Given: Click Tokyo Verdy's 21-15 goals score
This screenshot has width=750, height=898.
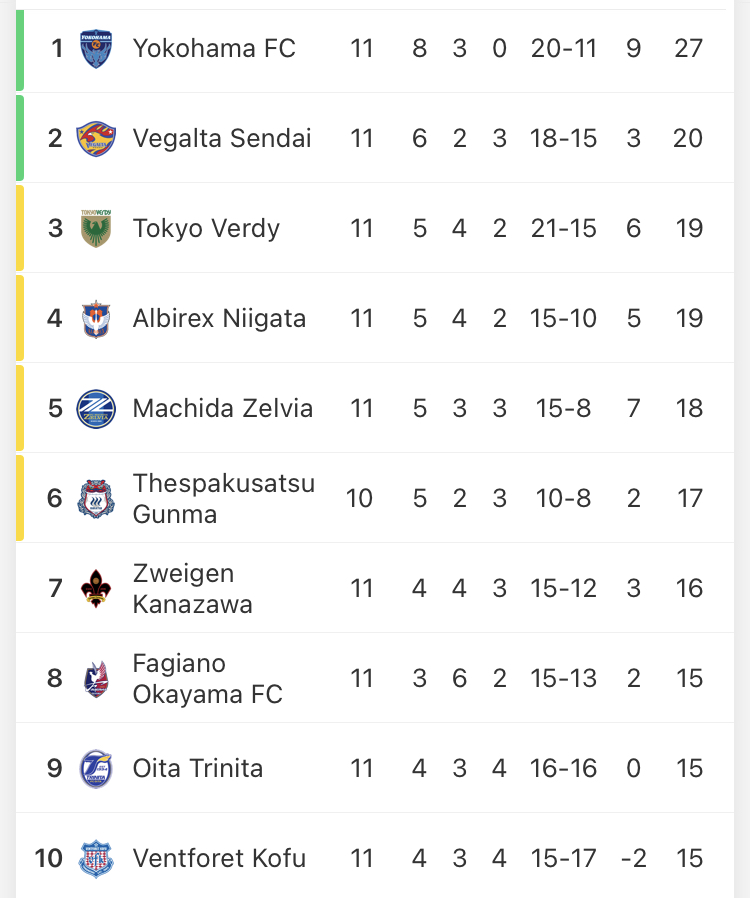Looking at the screenshot, I should coord(564,228).
